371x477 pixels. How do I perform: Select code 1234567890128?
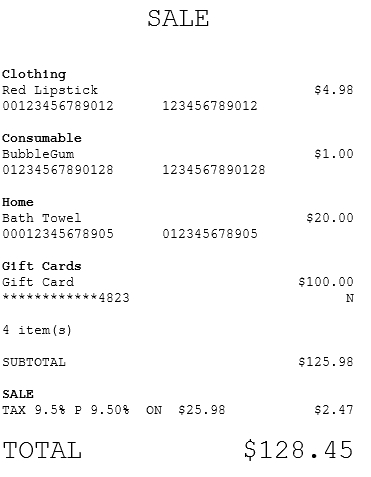pyautogui.click(x=214, y=170)
